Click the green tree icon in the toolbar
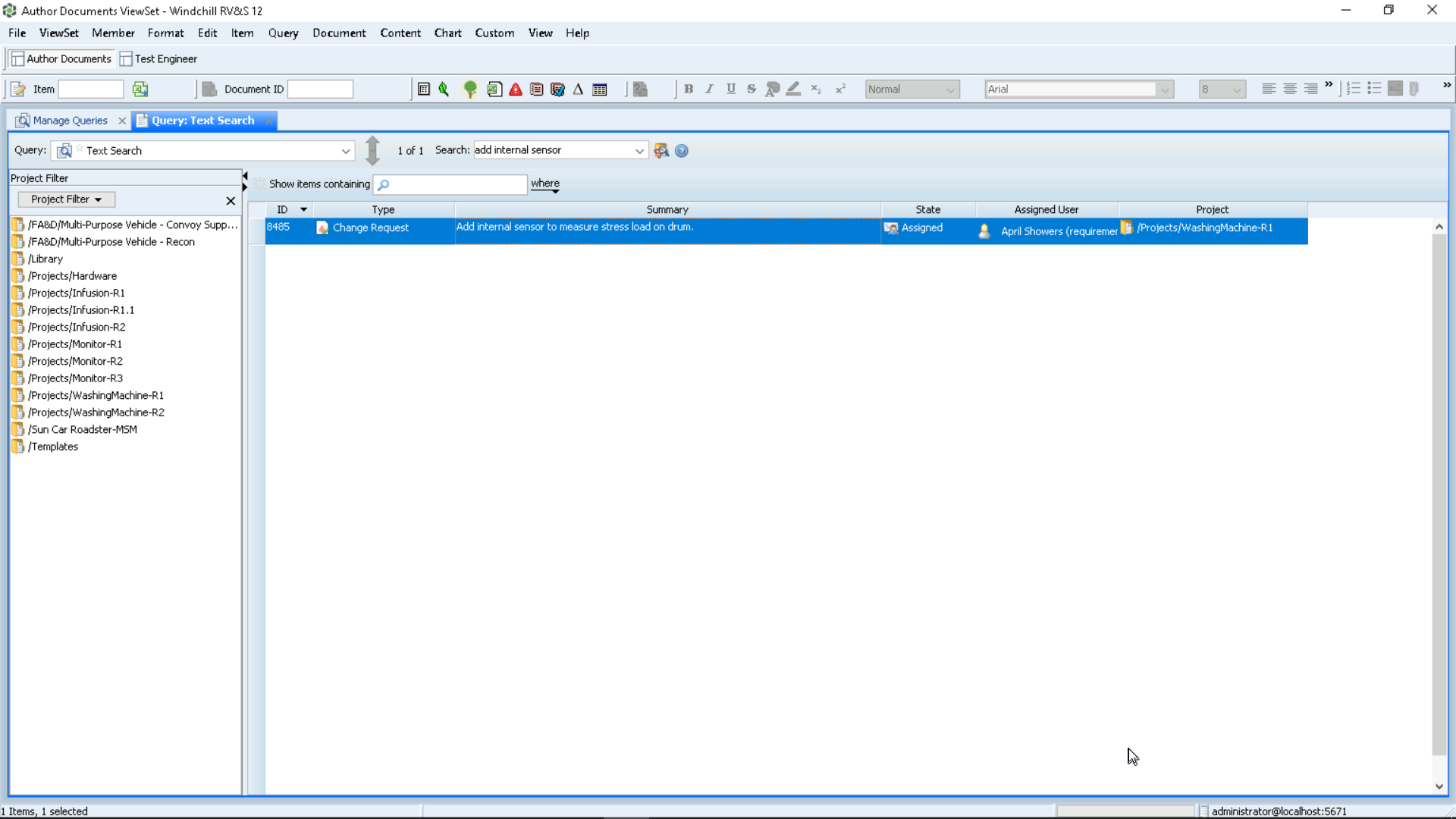 coord(470,89)
